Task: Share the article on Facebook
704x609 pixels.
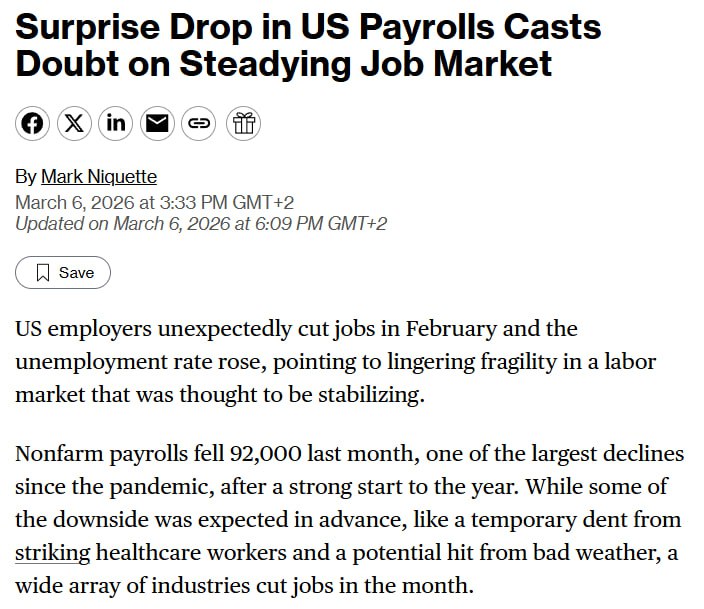Action: (32, 123)
